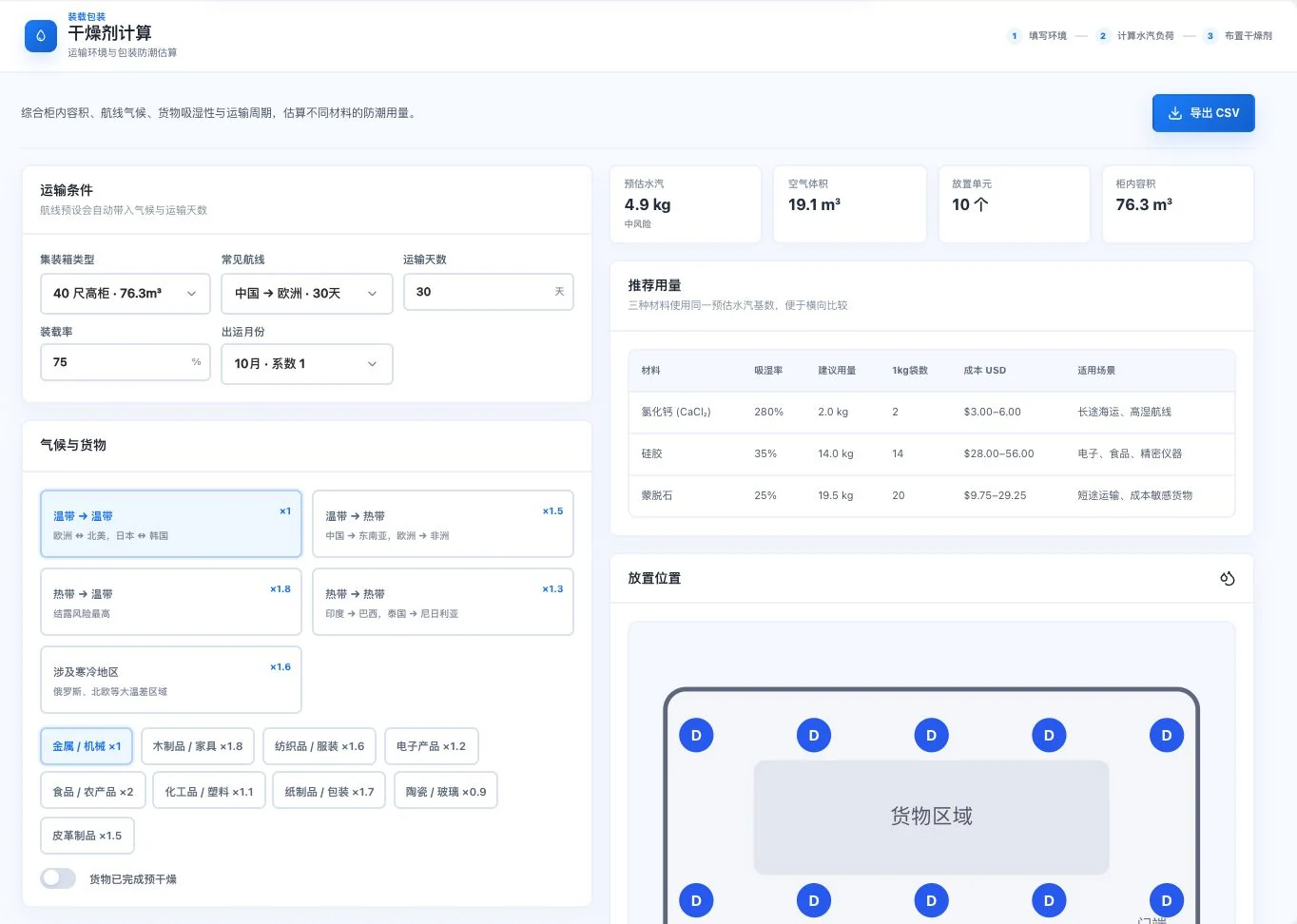Choose cargo type 化工品 / 塑料 ×1.1
The image size is (1297, 924).
point(209,791)
